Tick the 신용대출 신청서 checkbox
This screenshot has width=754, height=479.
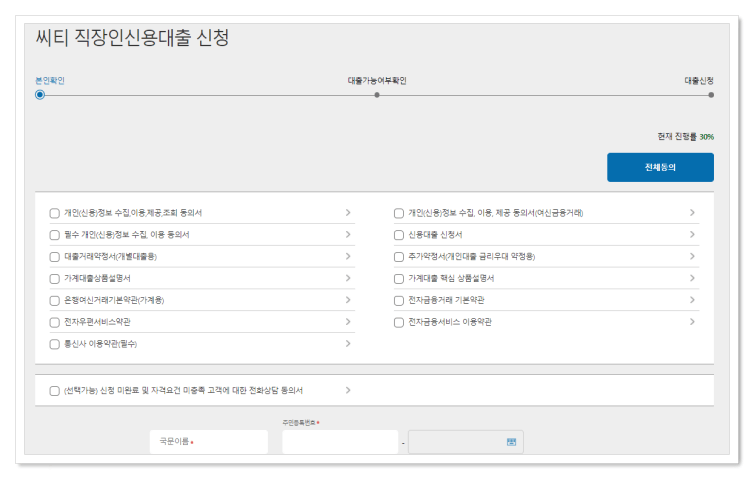(399, 235)
